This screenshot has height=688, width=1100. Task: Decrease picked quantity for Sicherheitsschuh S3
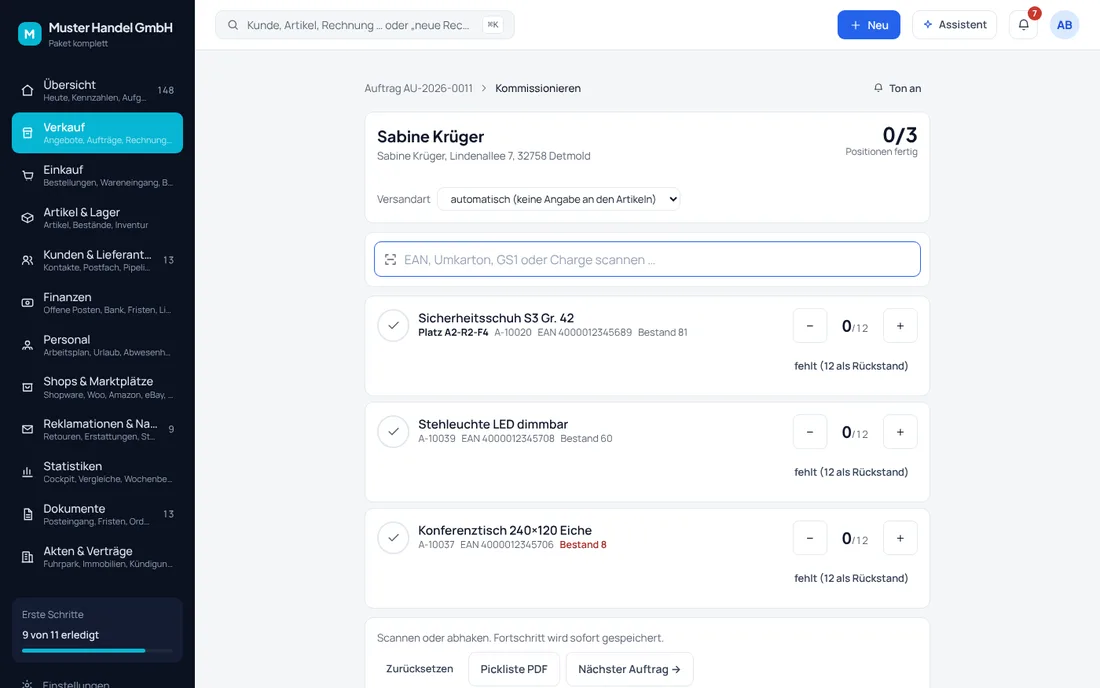pos(810,325)
